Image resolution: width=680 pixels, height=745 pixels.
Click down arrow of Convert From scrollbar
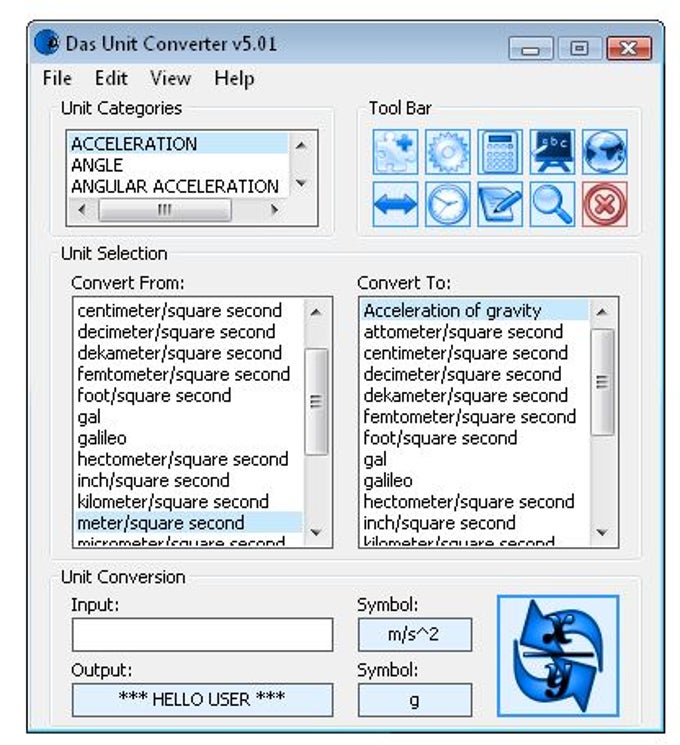coord(316,533)
